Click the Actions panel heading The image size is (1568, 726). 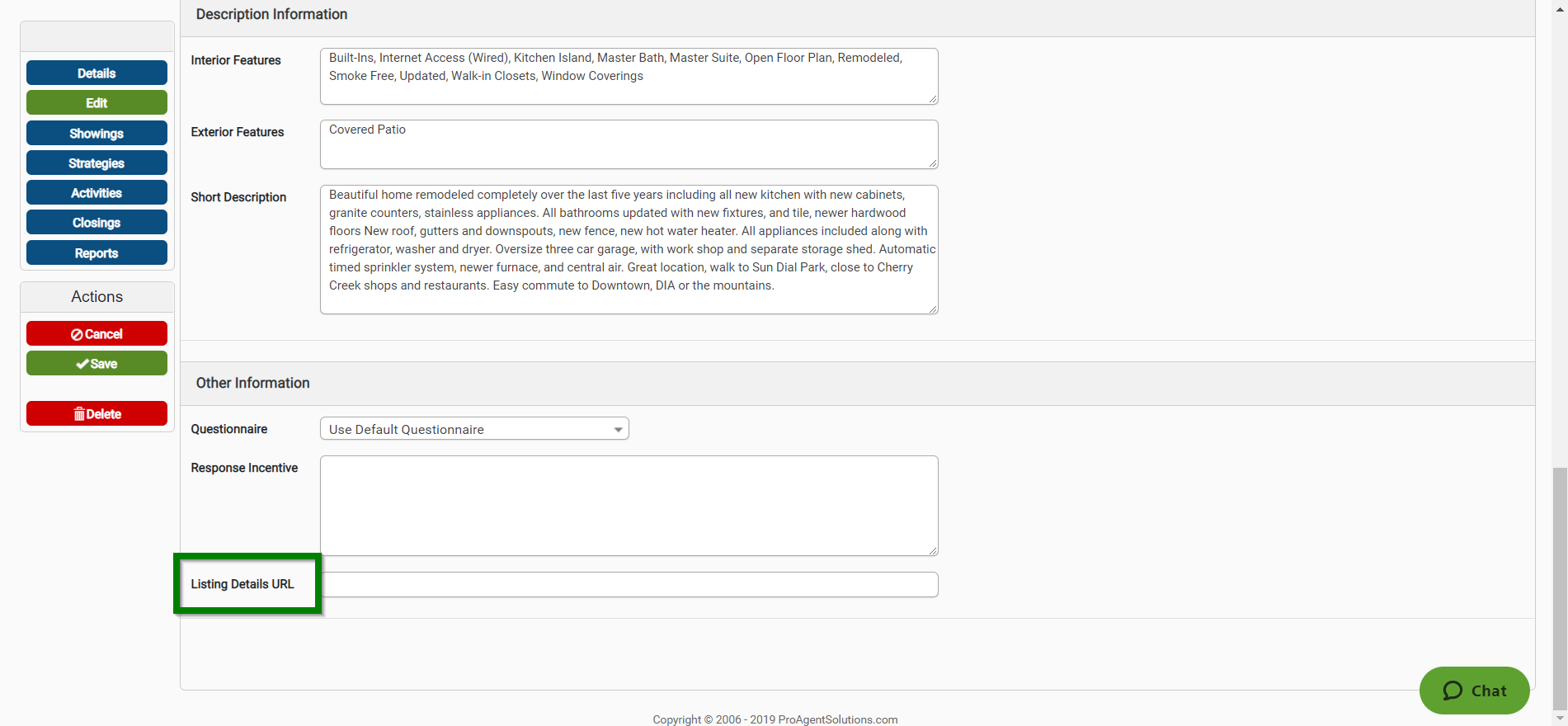[97, 296]
